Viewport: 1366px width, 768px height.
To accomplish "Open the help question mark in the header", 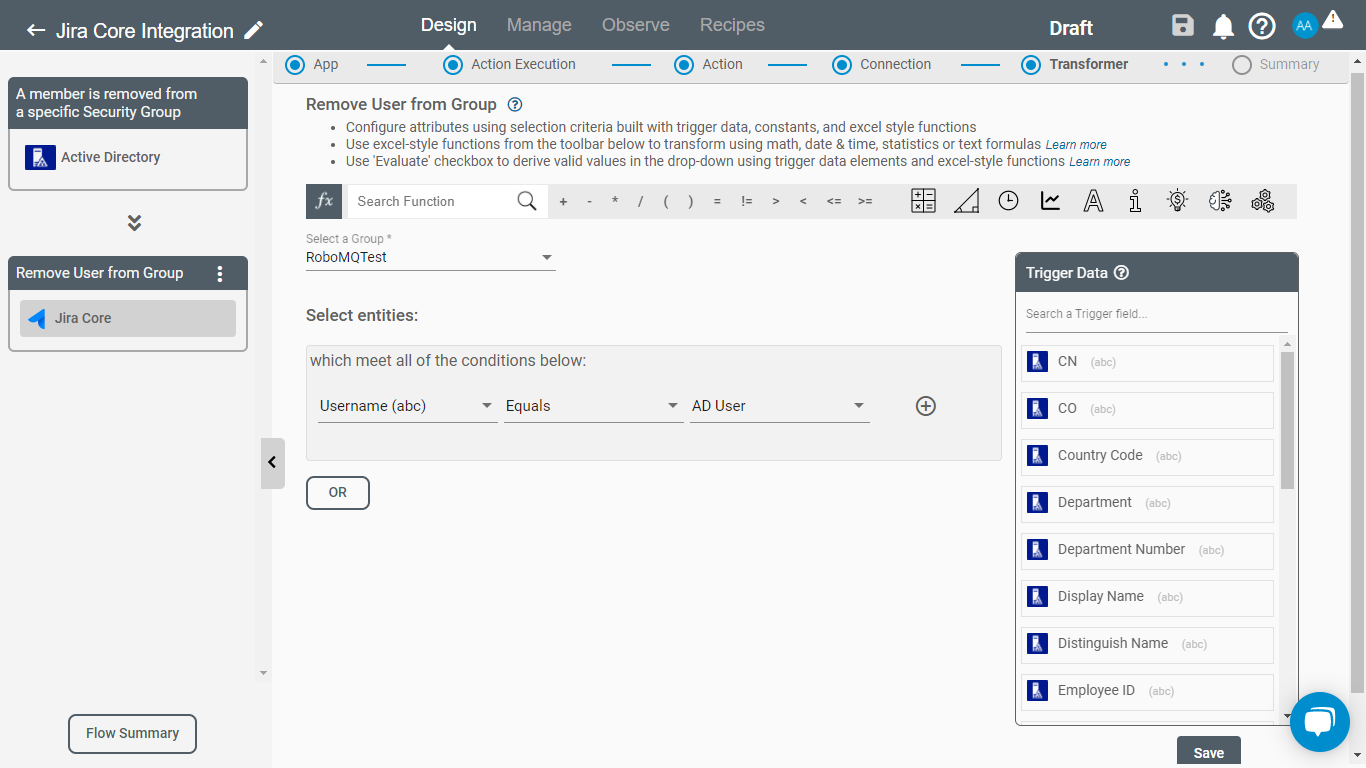I will pos(1262,26).
